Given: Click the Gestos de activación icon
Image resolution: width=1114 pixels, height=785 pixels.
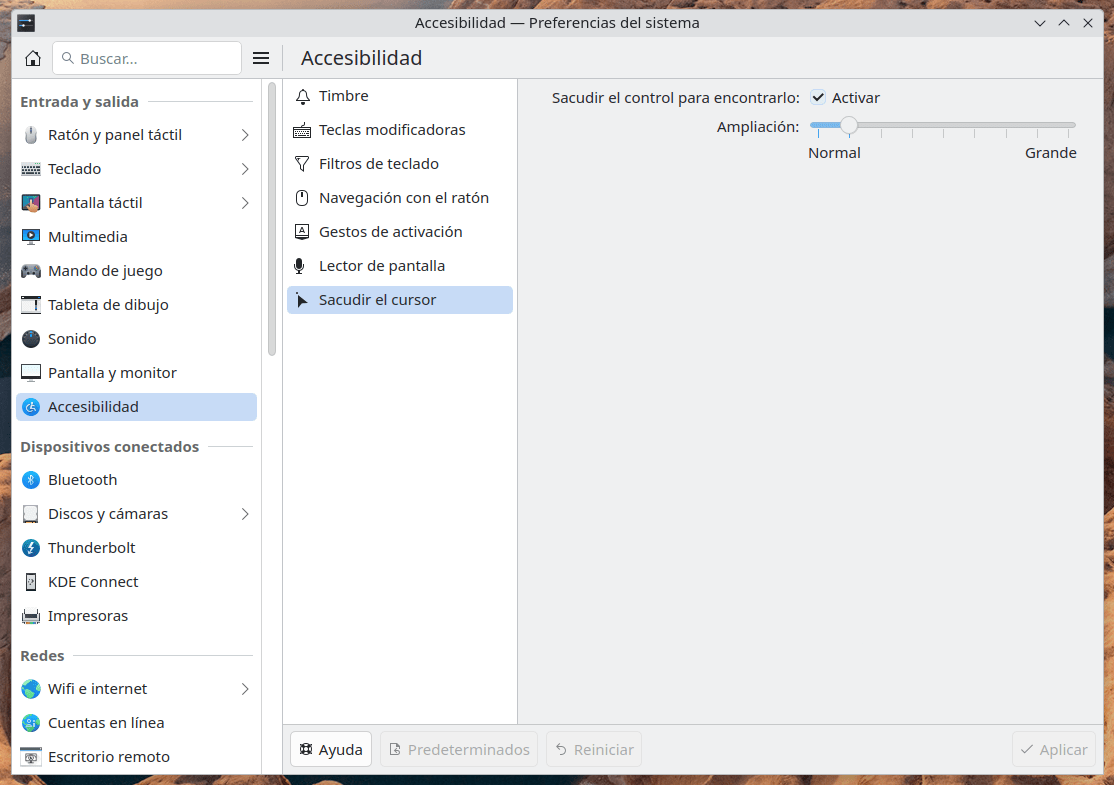Looking at the screenshot, I should click(302, 232).
